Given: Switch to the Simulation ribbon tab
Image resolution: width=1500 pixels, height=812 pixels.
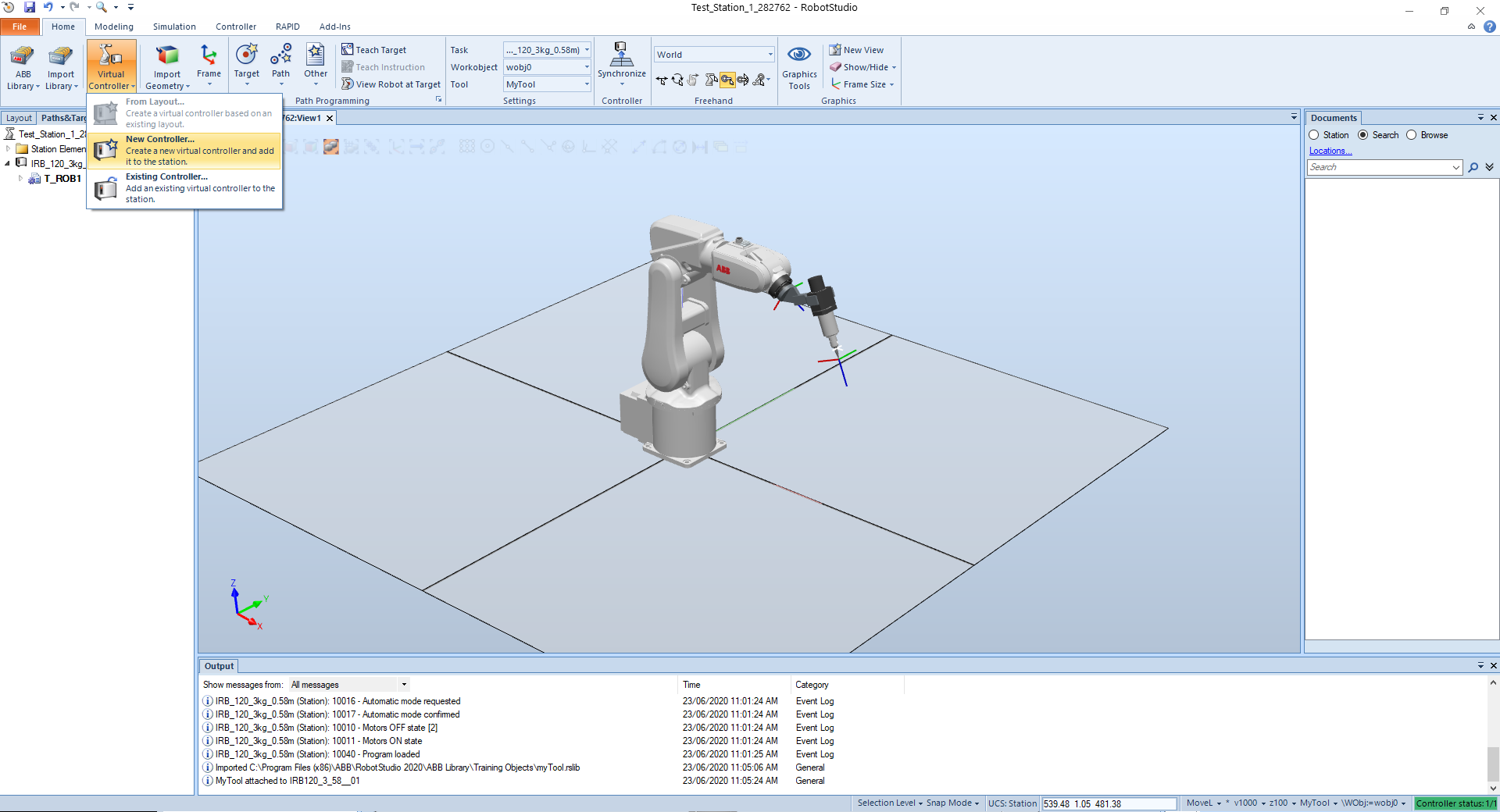Looking at the screenshot, I should click(174, 27).
